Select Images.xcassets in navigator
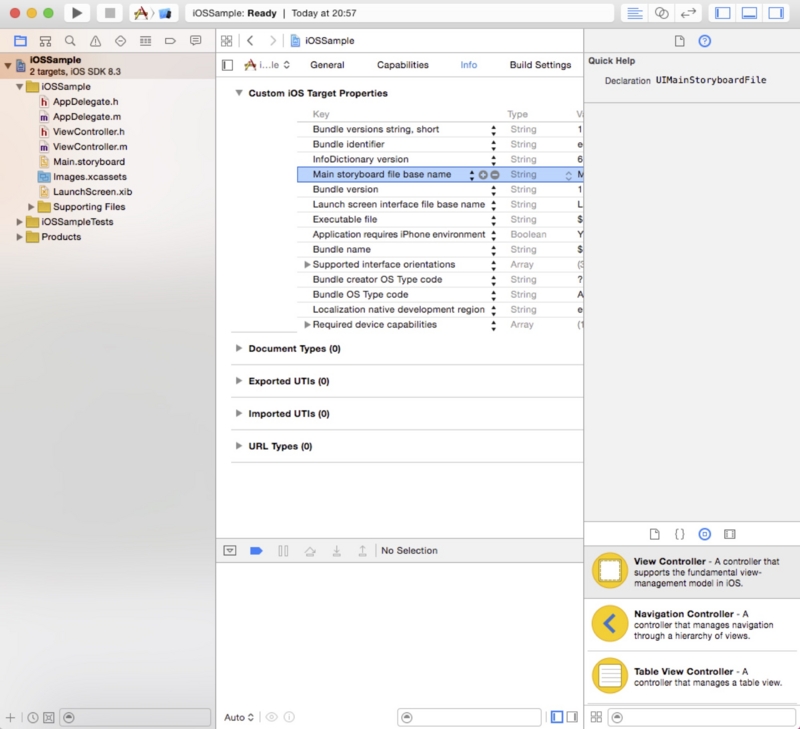 pyautogui.click(x=90, y=177)
